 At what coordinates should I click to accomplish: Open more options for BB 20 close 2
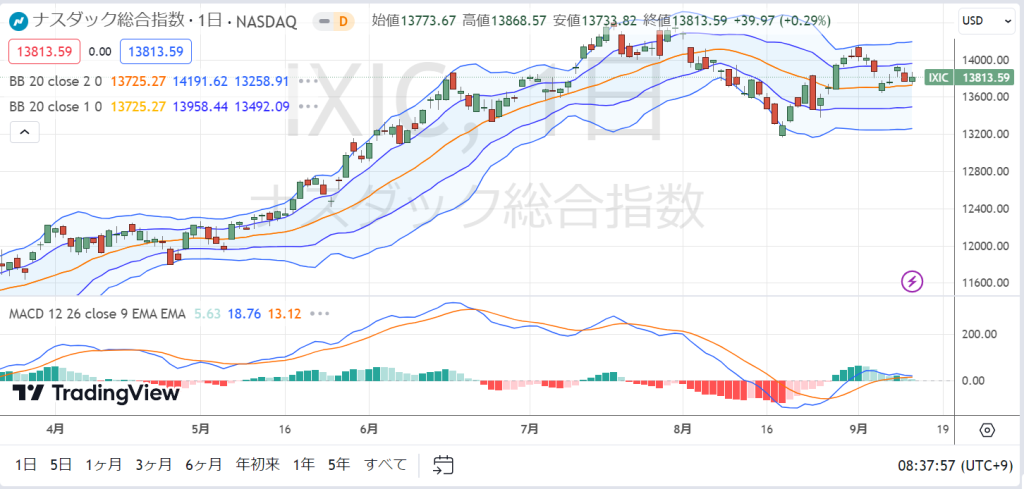pos(308,82)
